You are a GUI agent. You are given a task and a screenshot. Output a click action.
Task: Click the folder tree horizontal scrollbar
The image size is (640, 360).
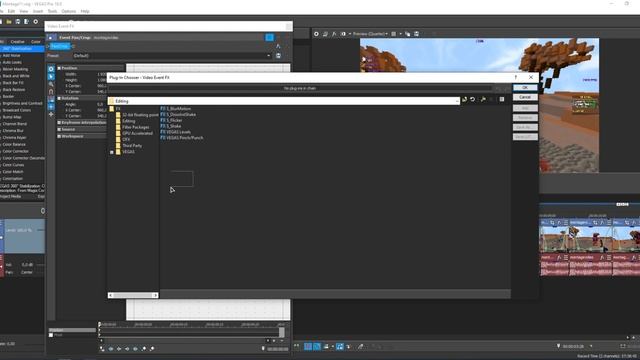[x=133, y=295]
